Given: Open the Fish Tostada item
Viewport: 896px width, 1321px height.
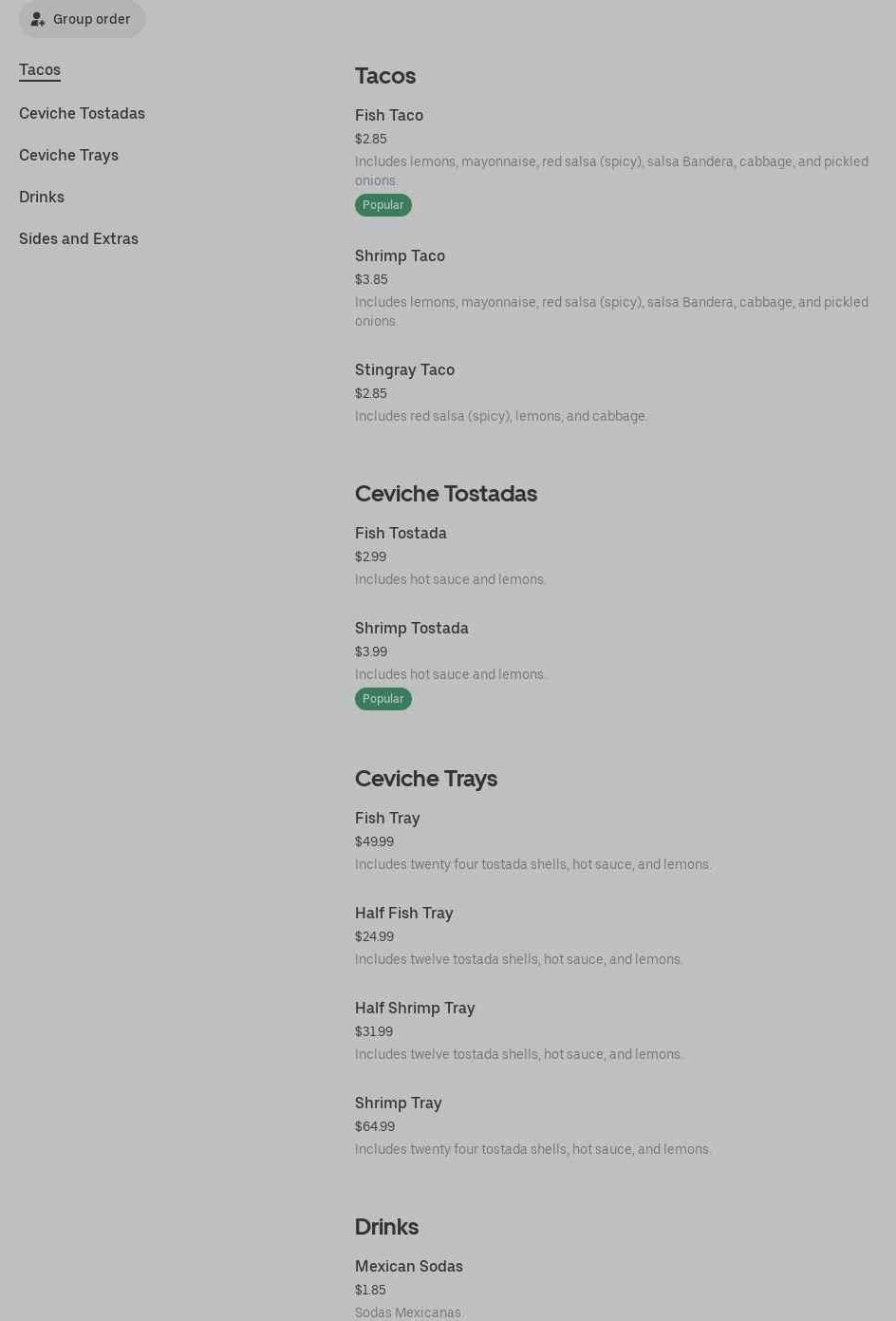Looking at the screenshot, I should tap(401, 533).
